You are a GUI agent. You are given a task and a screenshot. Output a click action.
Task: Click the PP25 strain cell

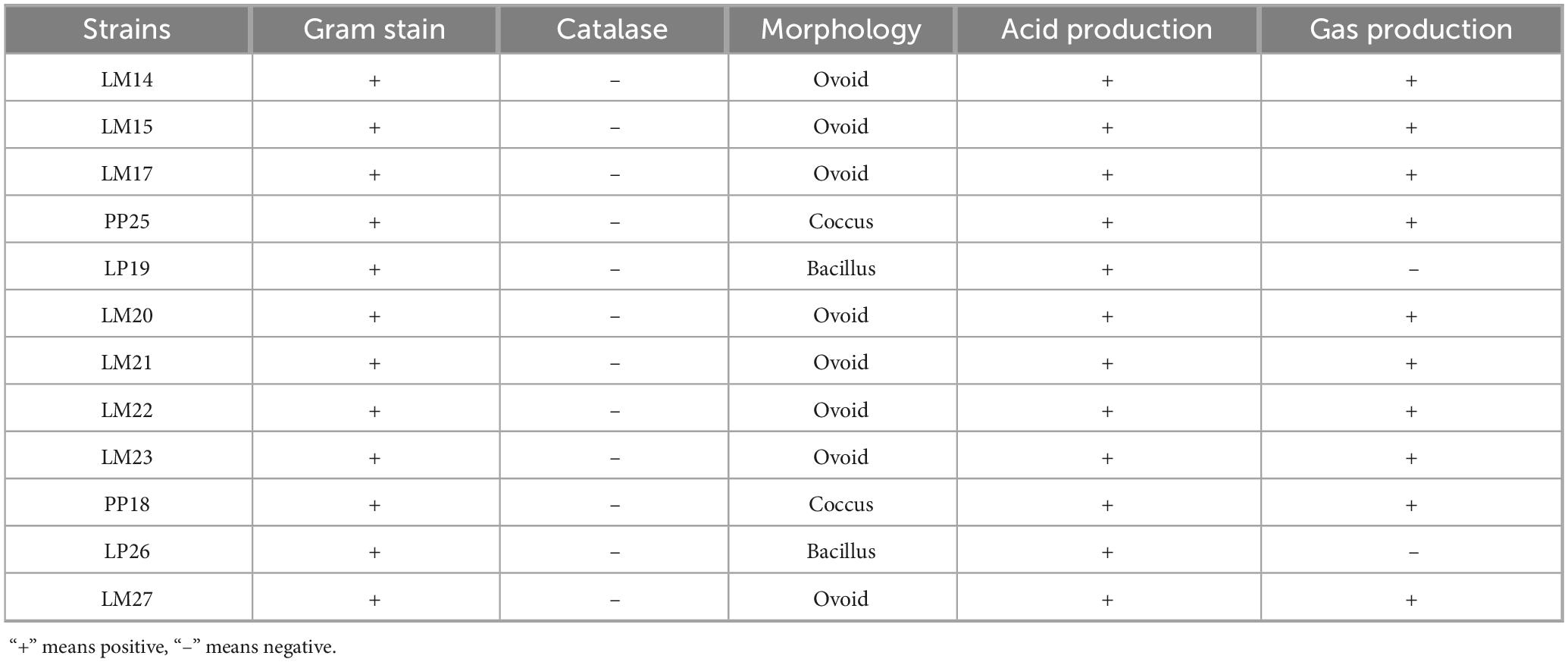point(127,221)
